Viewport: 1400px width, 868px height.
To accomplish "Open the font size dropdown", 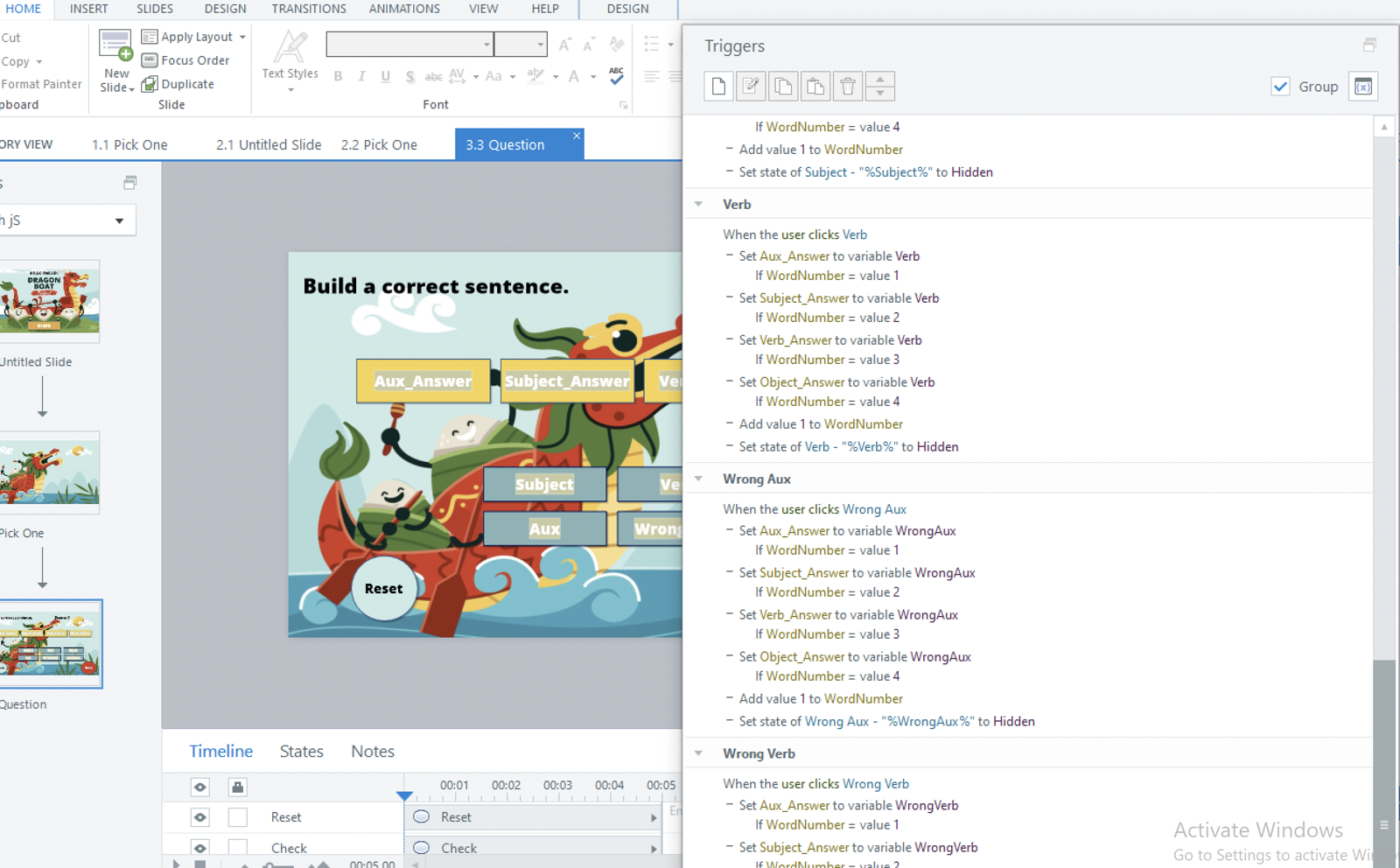I will [x=540, y=44].
